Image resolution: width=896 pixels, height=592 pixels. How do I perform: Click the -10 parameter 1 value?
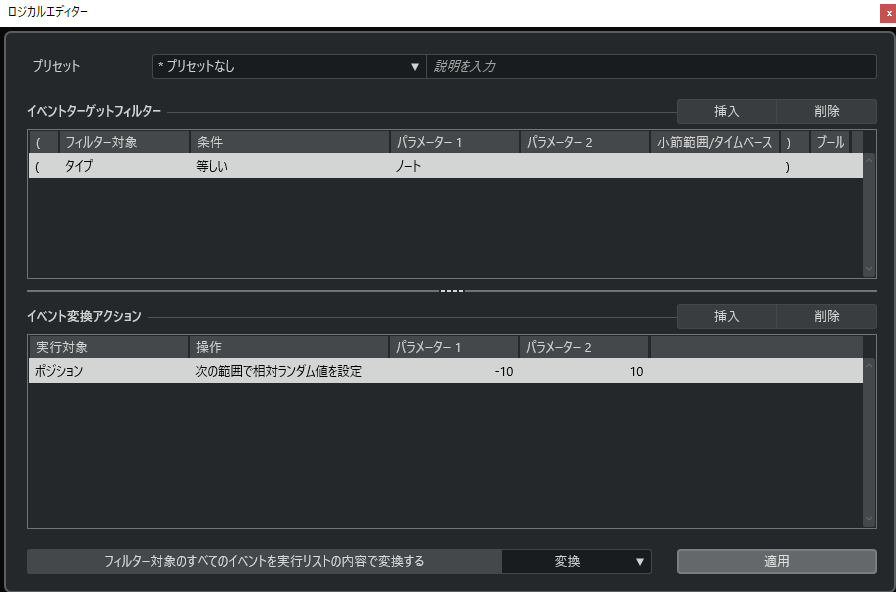pos(454,371)
